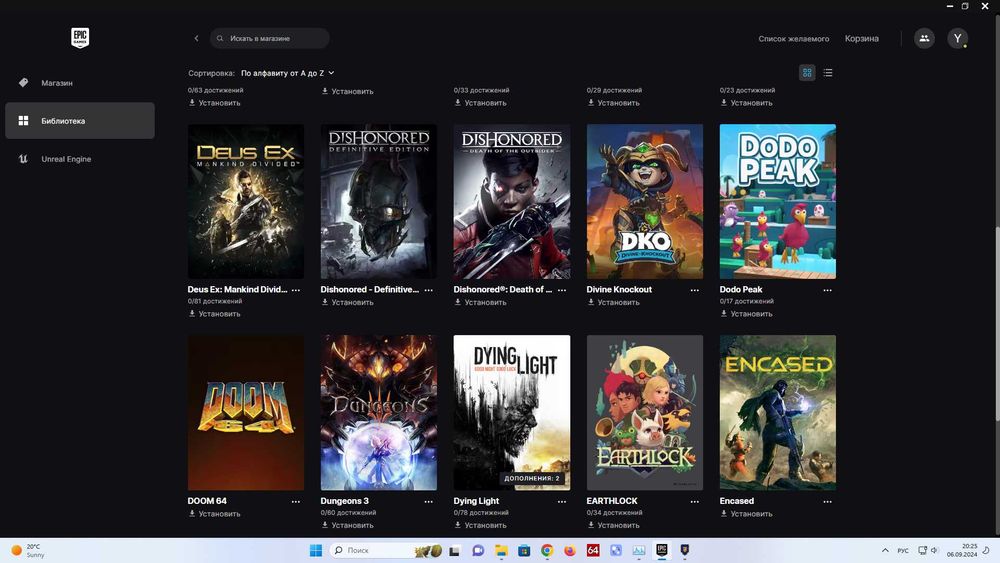Open the Windows Start menu
Viewport: 1000px width, 563px height.
click(x=316, y=550)
